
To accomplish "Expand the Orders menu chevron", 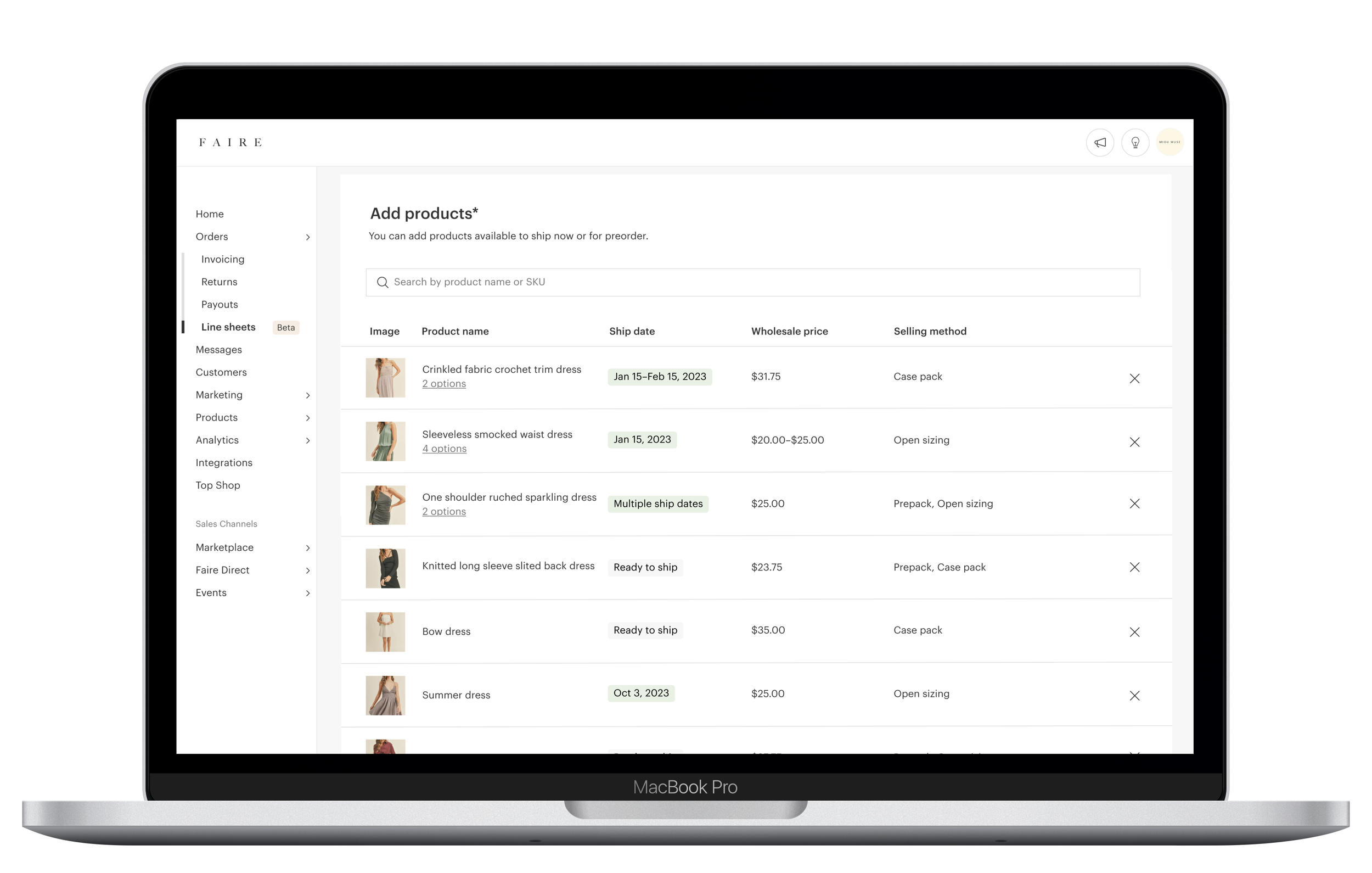I will pyautogui.click(x=308, y=237).
